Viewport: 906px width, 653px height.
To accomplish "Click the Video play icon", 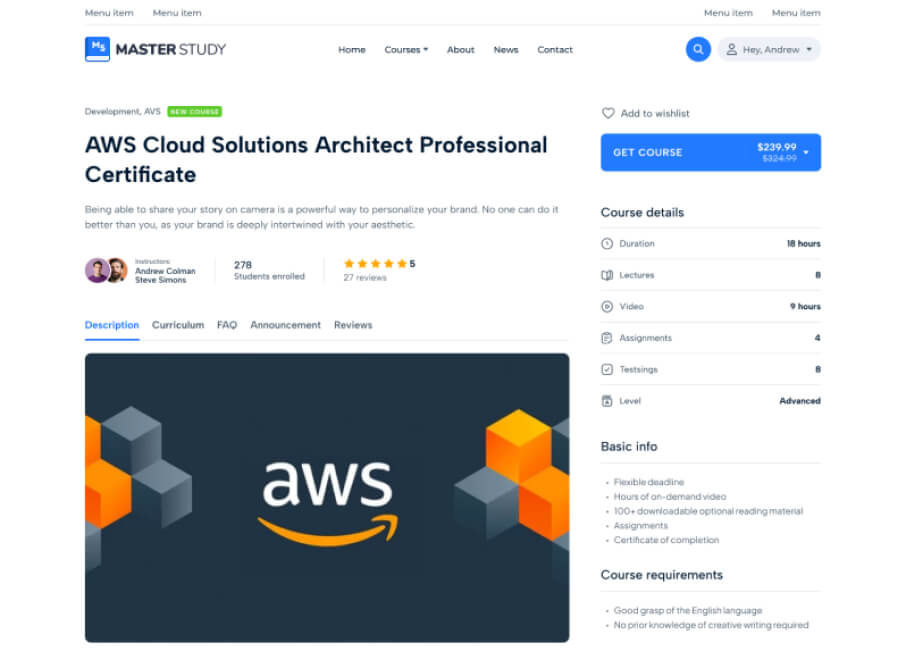I will pyautogui.click(x=607, y=307).
